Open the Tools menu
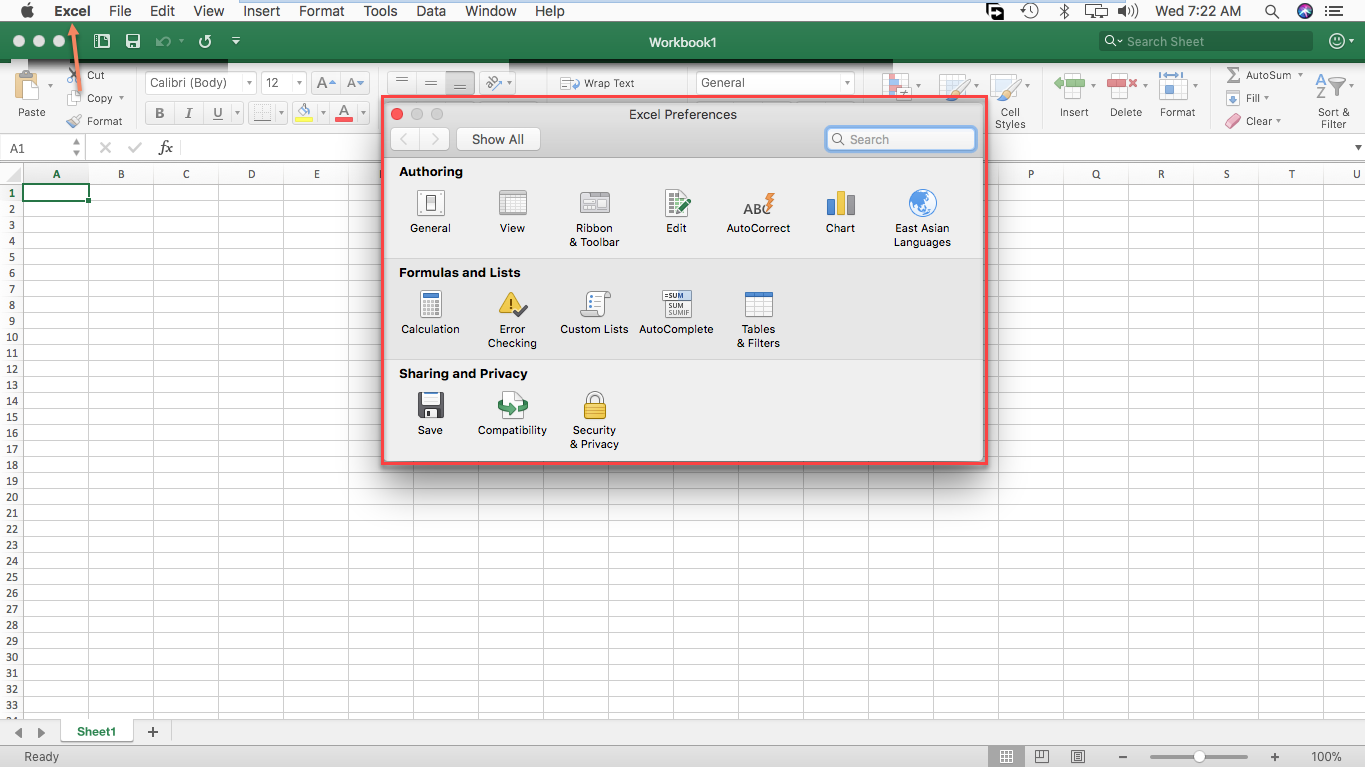Screen dimensions: 1365x767 (380, 11)
